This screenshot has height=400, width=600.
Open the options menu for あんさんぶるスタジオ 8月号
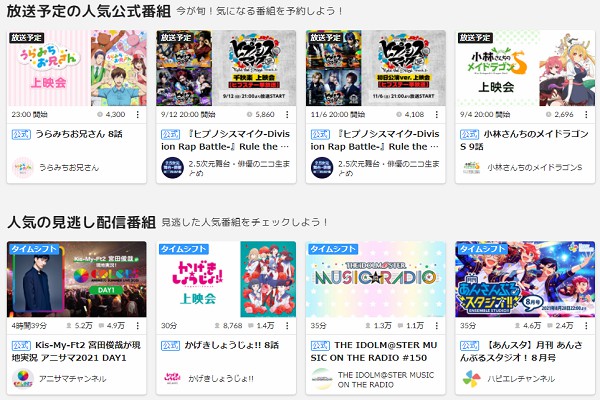pyautogui.click(x=586, y=326)
